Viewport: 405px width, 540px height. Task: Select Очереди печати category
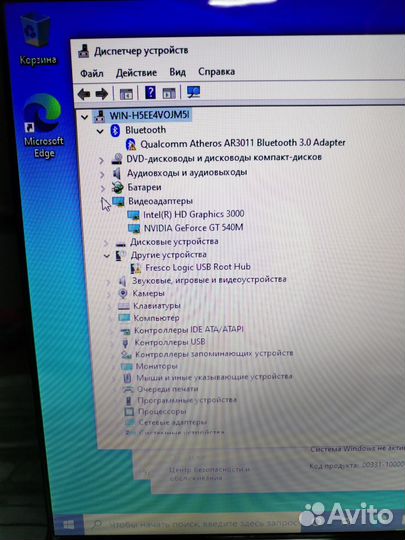coord(168,389)
